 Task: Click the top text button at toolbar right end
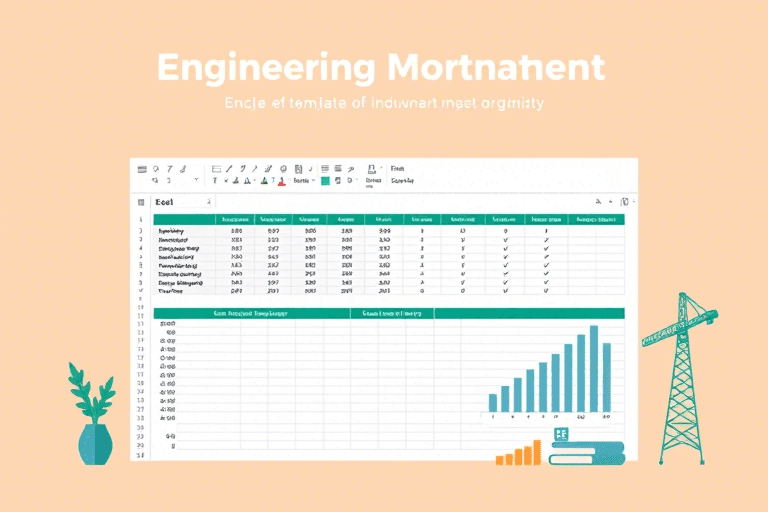tap(398, 168)
